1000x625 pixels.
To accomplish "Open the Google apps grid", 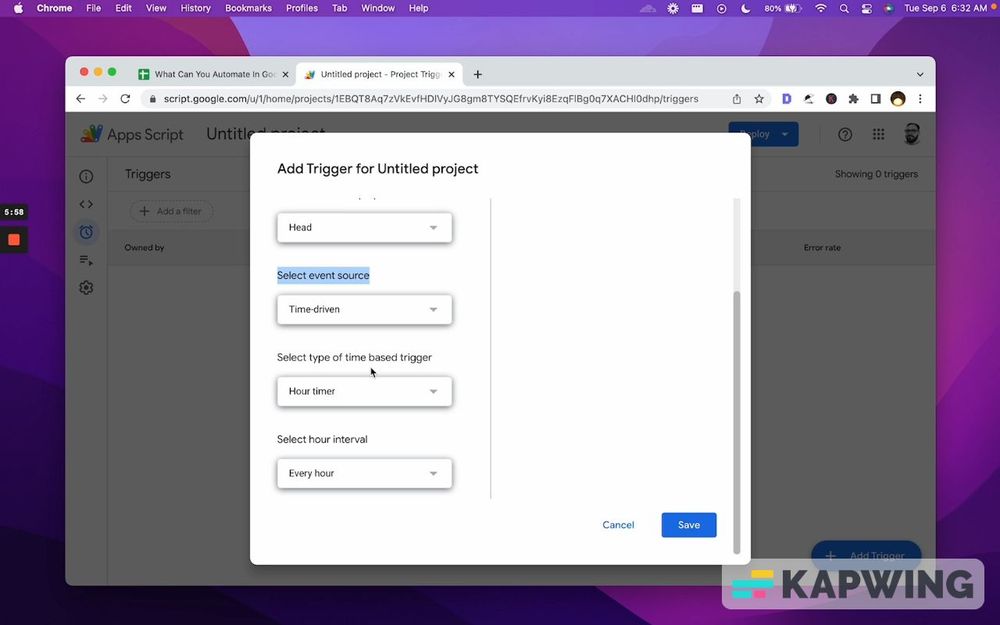I will pos(878,133).
